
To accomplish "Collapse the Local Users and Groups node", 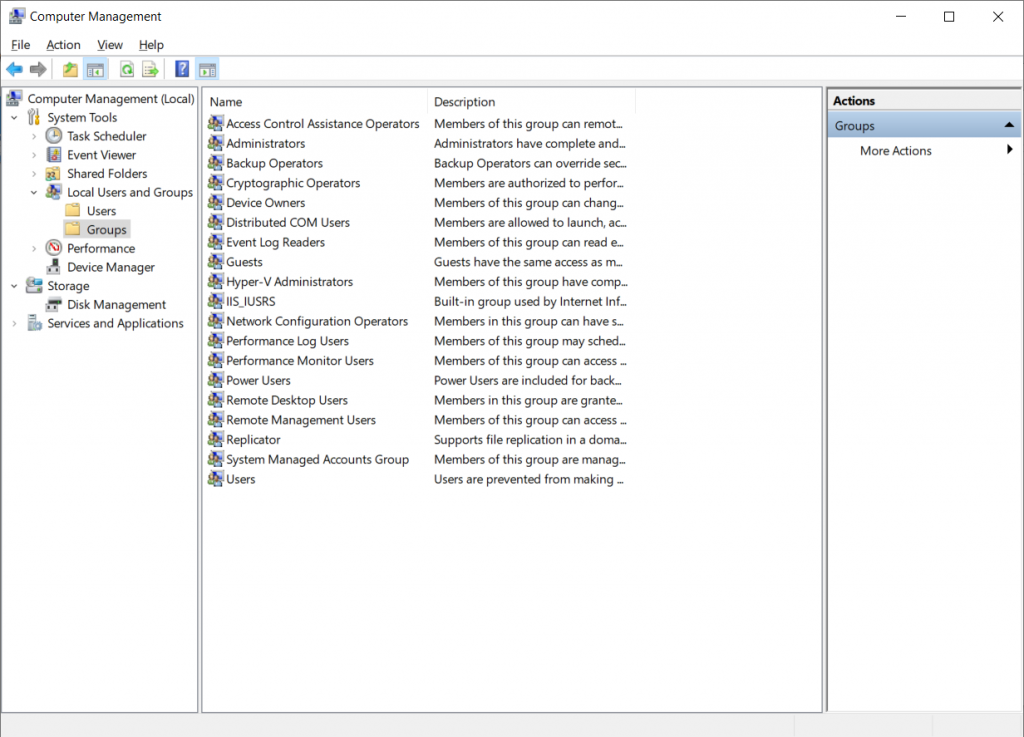I will click(x=34, y=193).
